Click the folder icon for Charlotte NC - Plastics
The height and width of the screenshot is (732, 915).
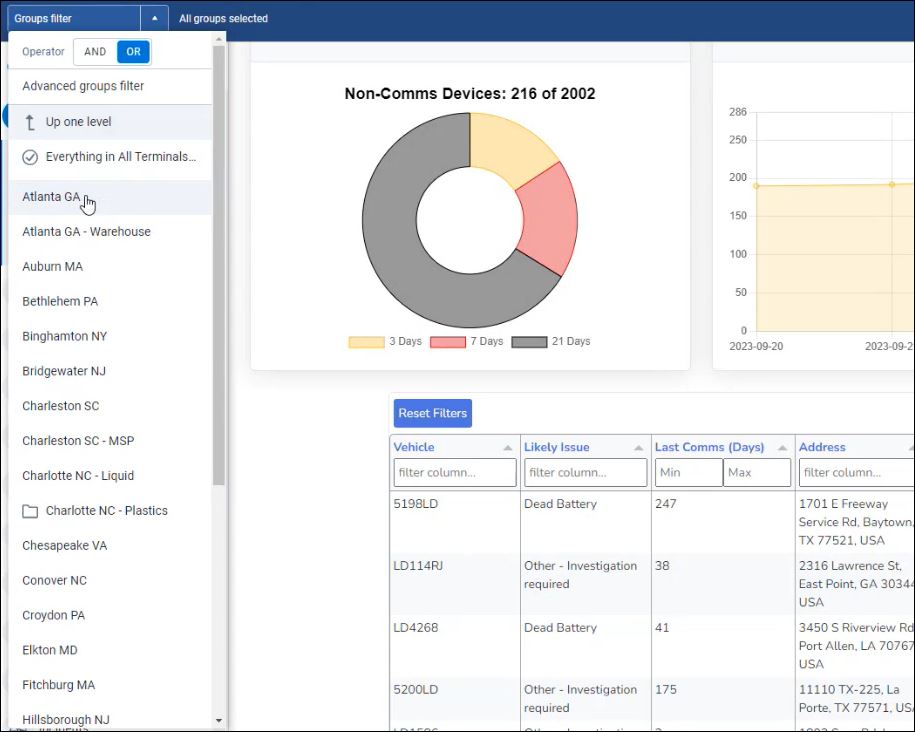pyautogui.click(x=30, y=511)
